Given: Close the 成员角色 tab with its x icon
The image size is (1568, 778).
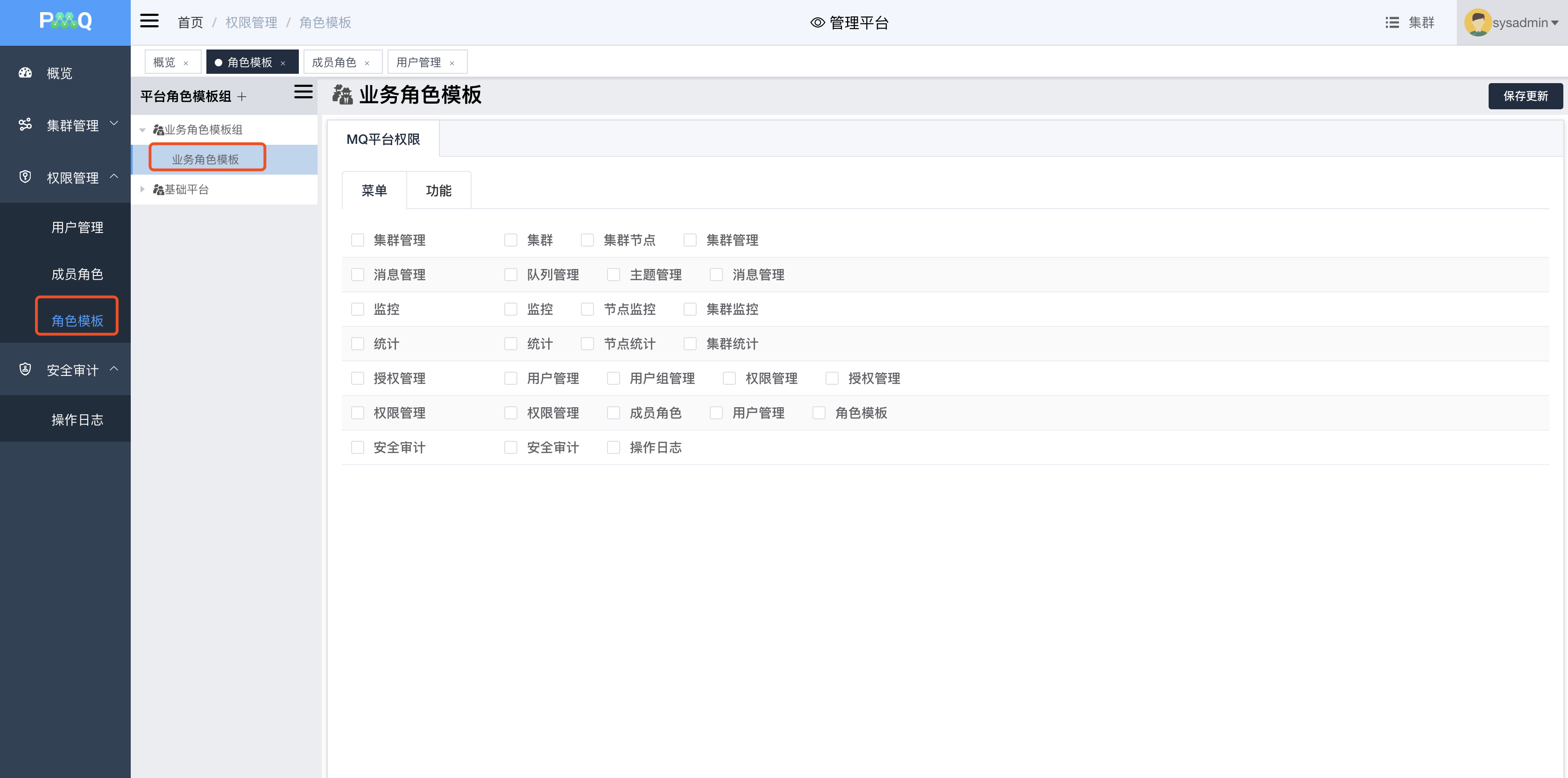Looking at the screenshot, I should 367,64.
